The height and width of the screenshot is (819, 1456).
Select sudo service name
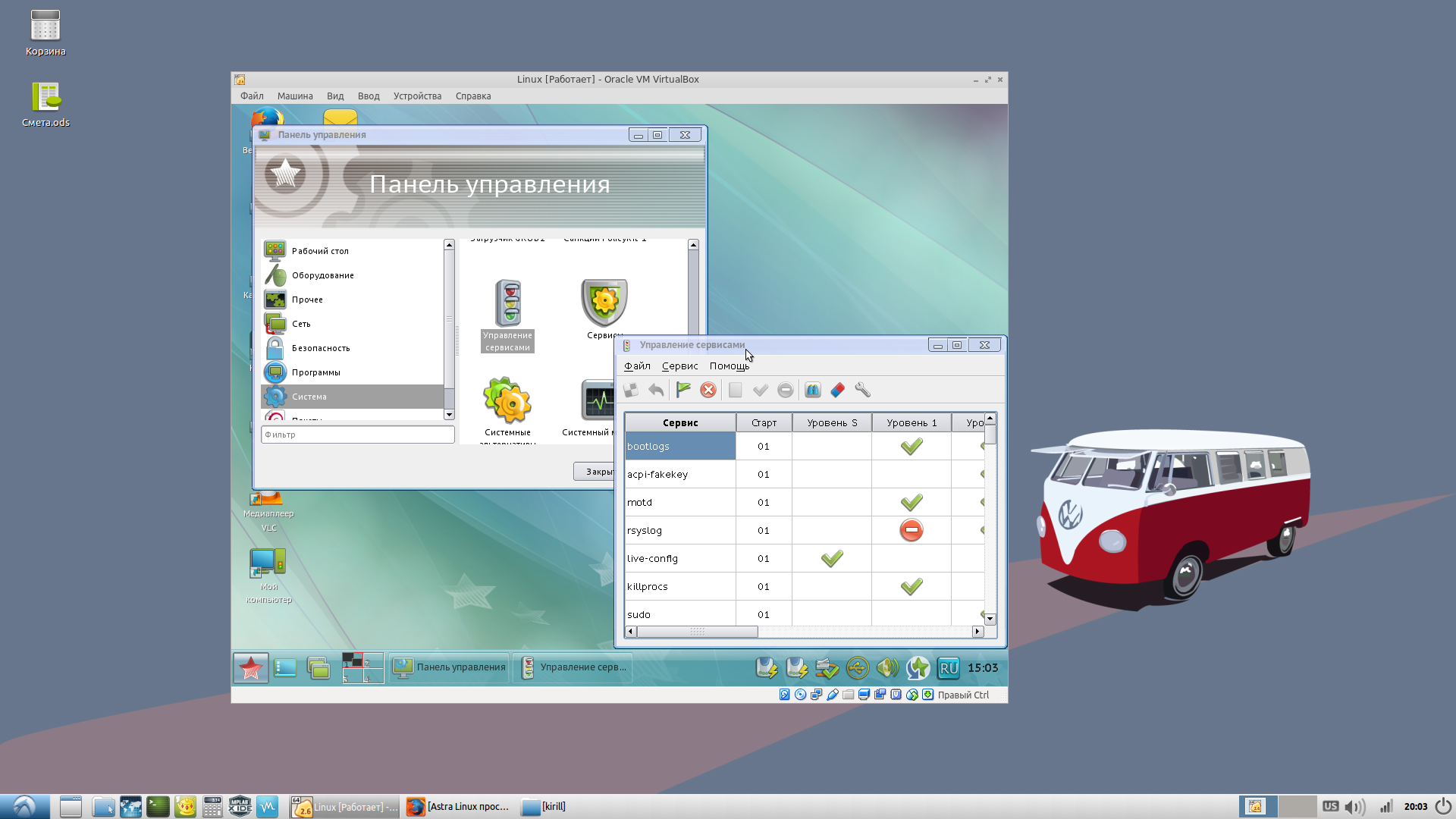click(639, 614)
